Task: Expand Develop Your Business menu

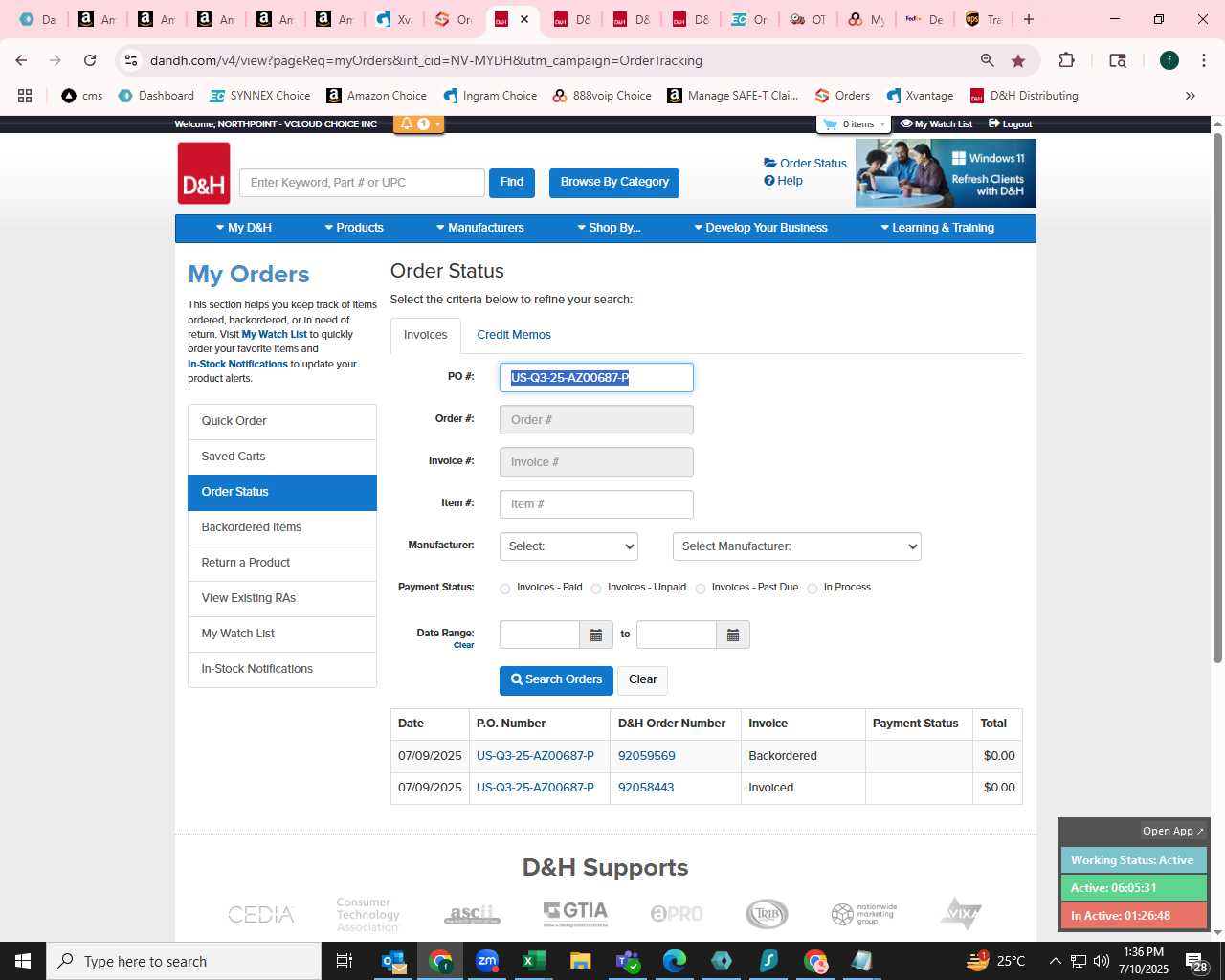Action: tap(761, 228)
